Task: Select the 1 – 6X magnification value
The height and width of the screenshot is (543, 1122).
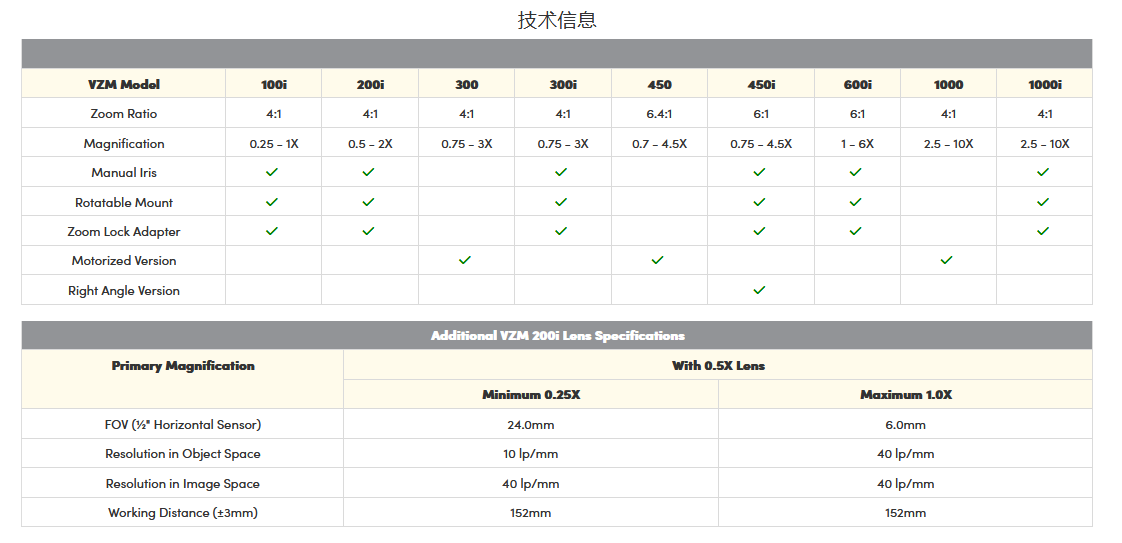Action: pyautogui.click(x=857, y=144)
